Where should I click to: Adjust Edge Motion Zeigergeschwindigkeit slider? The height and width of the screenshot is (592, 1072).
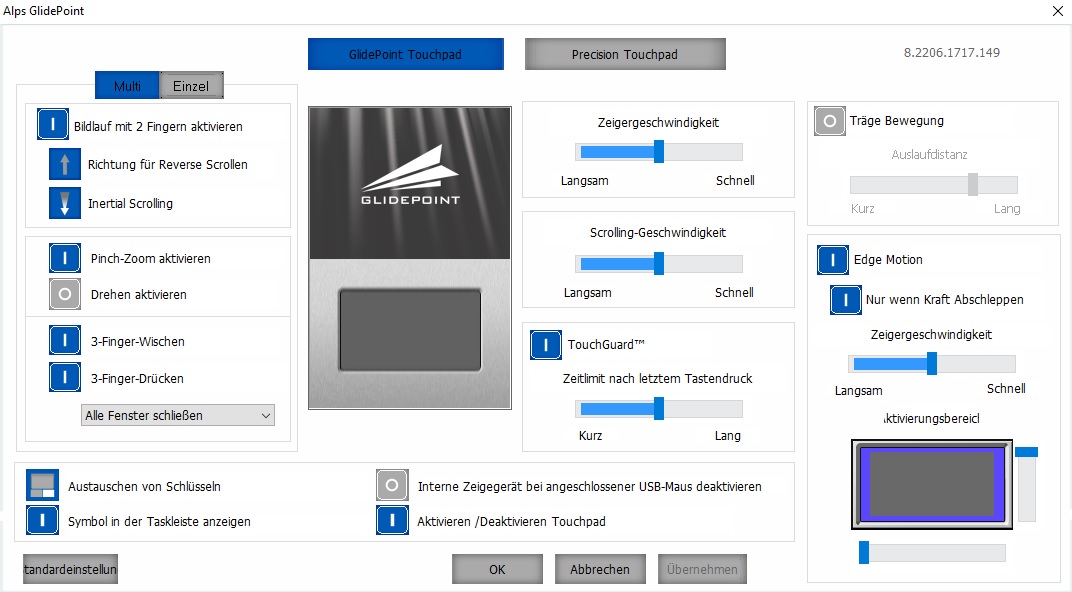[932, 364]
